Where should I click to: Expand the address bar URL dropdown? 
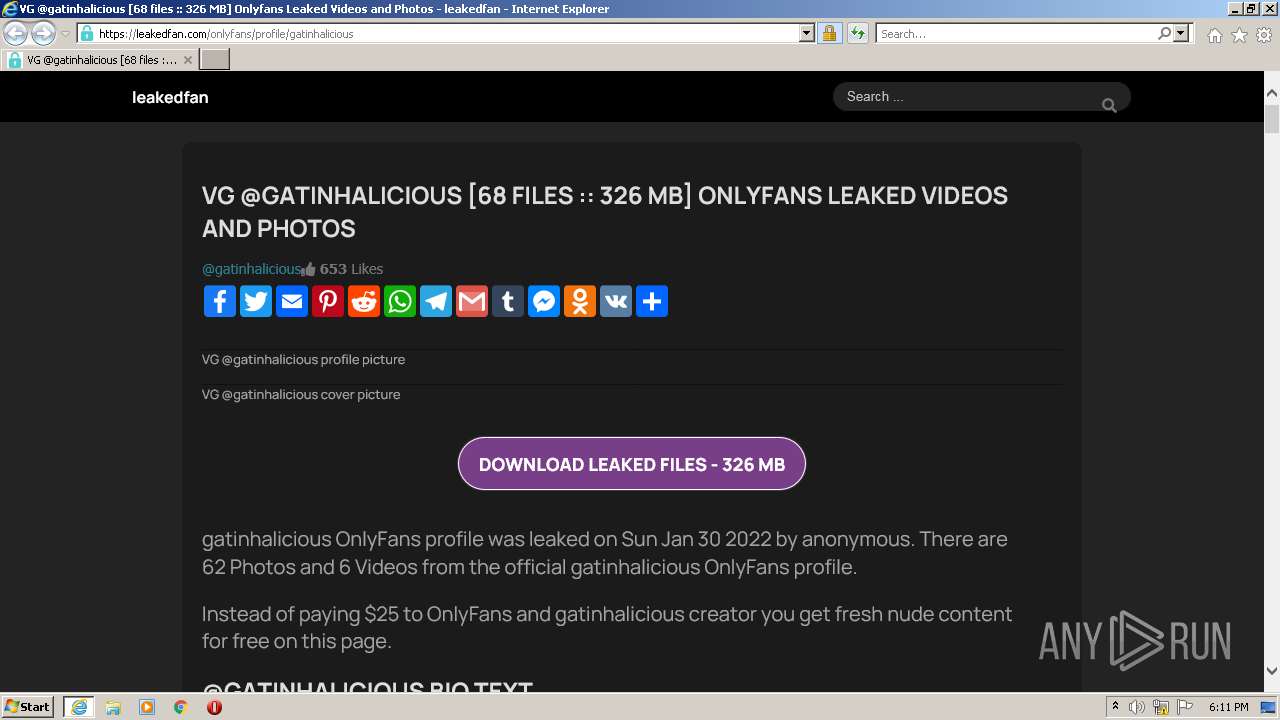click(x=807, y=34)
